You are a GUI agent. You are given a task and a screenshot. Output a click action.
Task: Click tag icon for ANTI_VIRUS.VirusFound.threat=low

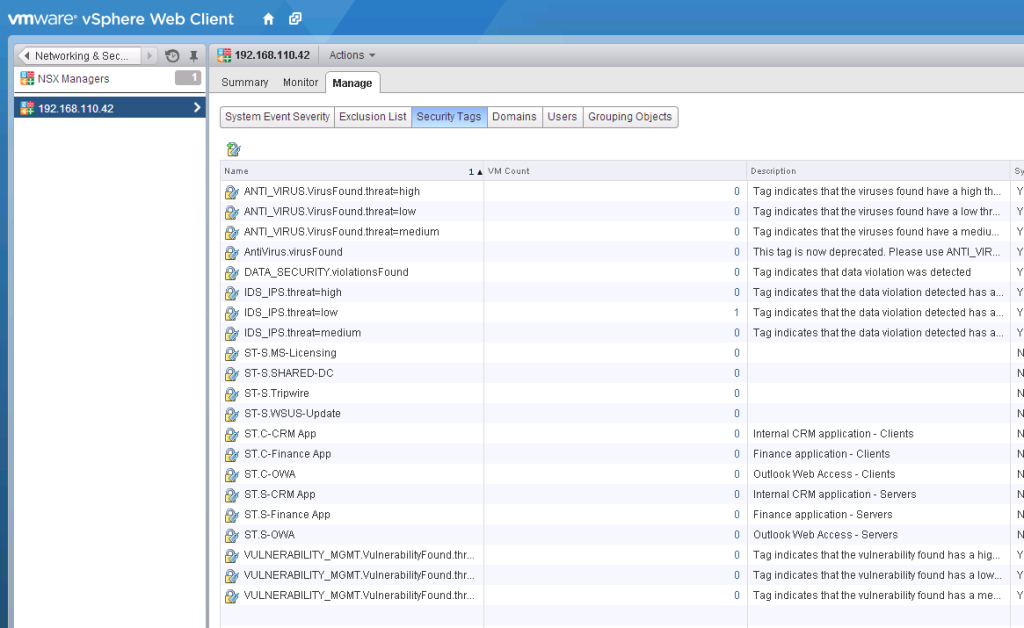(231, 212)
